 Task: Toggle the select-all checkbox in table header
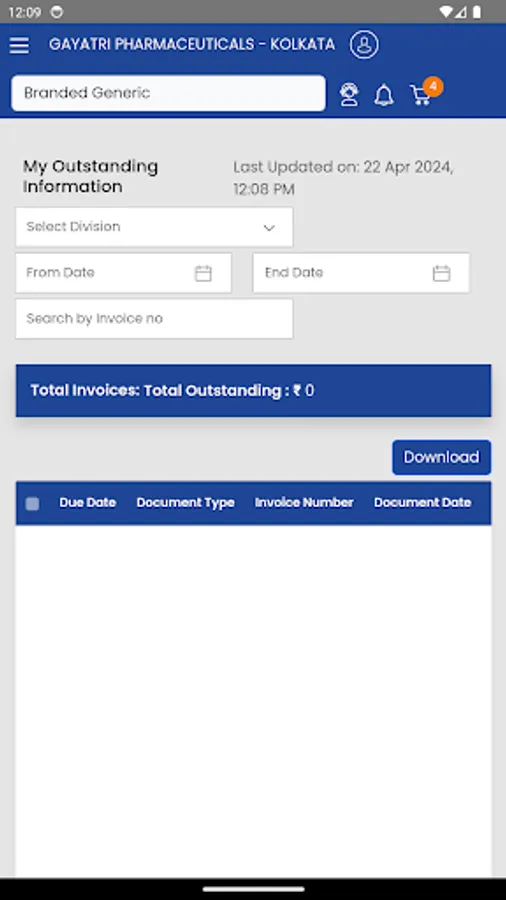point(33,503)
